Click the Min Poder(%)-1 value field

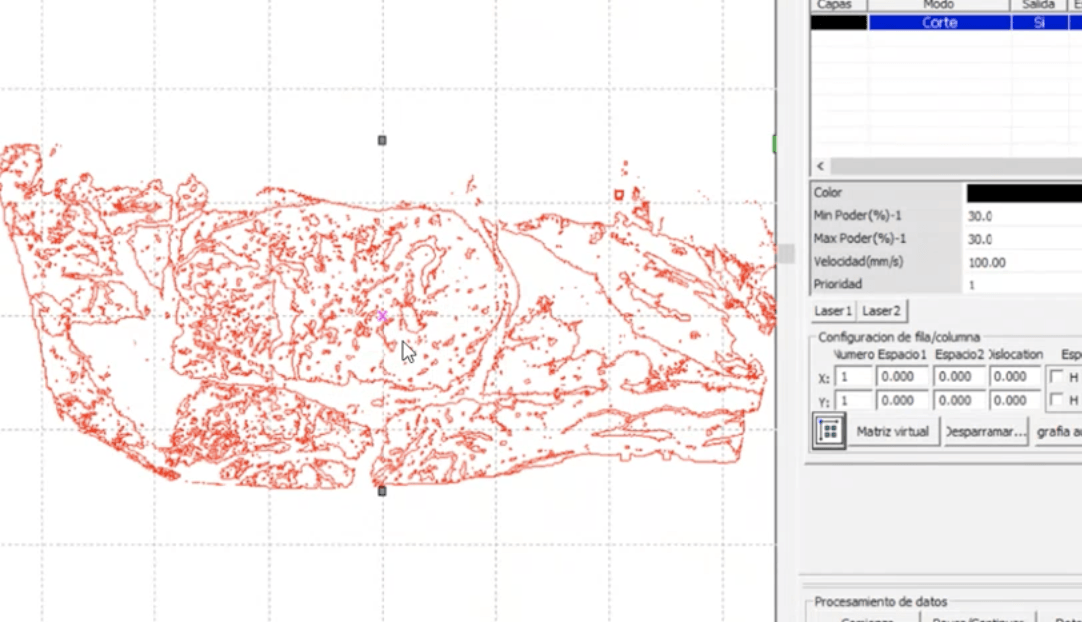(1023, 216)
